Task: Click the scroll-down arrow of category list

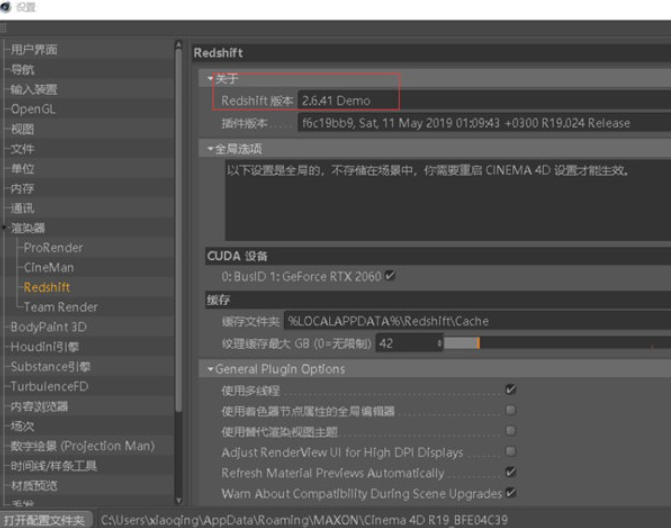Action: [x=179, y=499]
